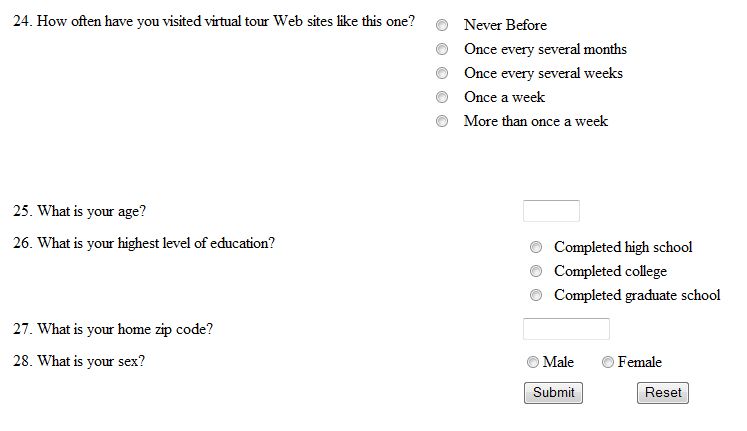The image size is (747, 431).
Task: Pick the 'Once a week' option
Action: [x=442, y=97]
